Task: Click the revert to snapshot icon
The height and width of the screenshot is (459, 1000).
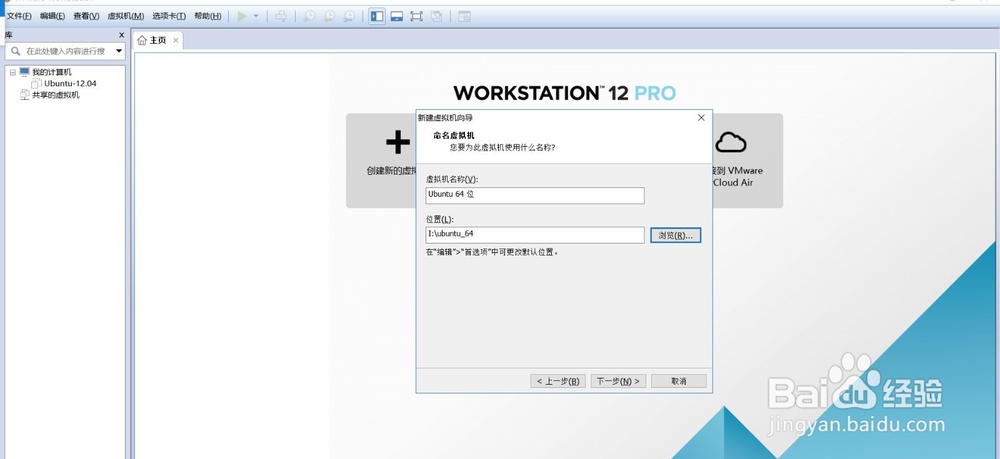Action: pos(329,16)
